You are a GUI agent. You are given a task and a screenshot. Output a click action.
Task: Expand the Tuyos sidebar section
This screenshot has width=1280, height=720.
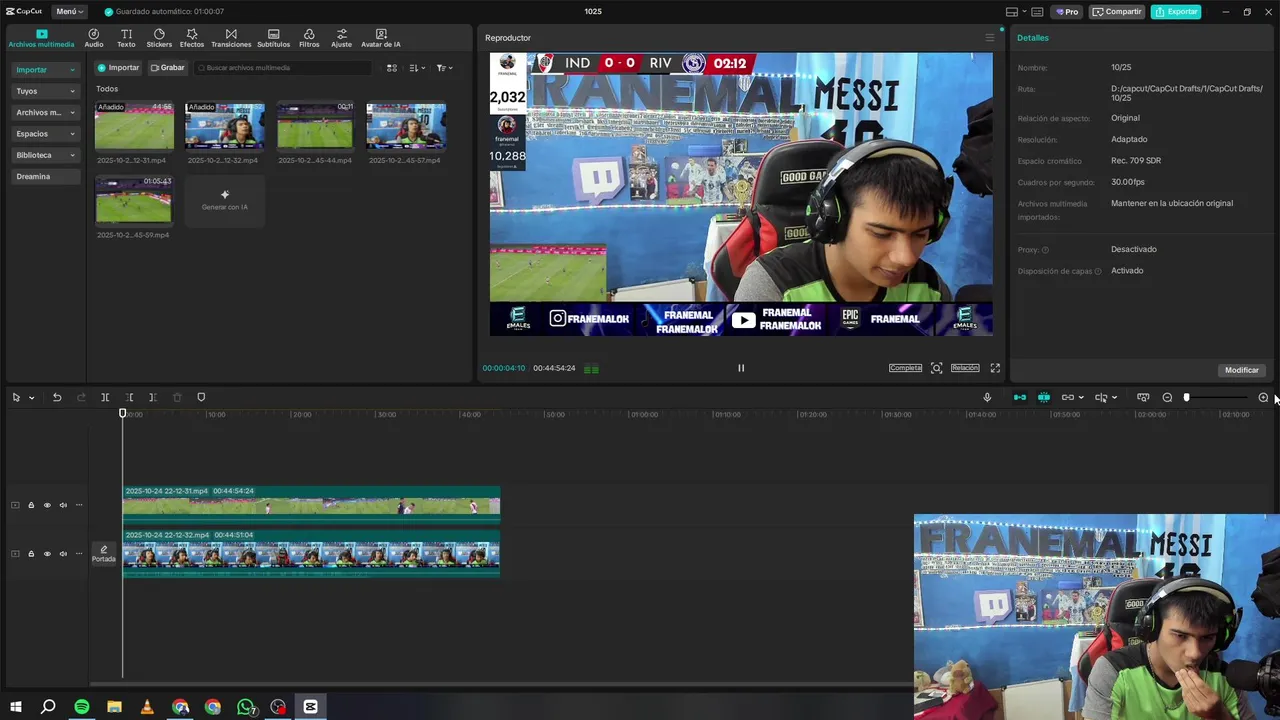[46, 91]
